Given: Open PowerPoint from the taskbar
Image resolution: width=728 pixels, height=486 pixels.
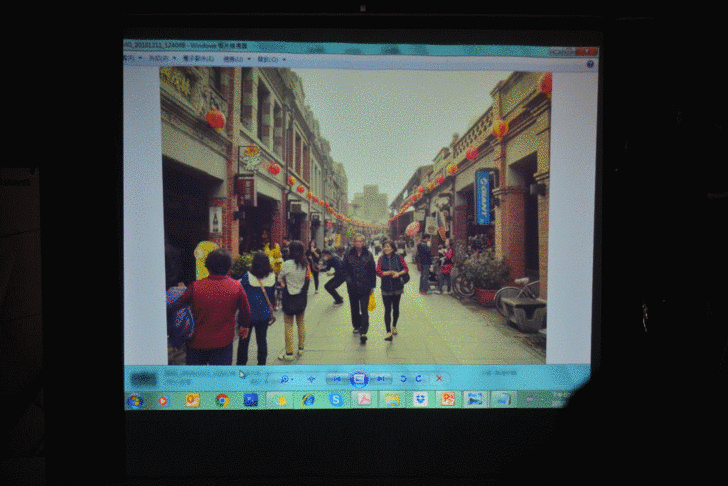Looking at the screenshot, I should click(x=447, y=399).
